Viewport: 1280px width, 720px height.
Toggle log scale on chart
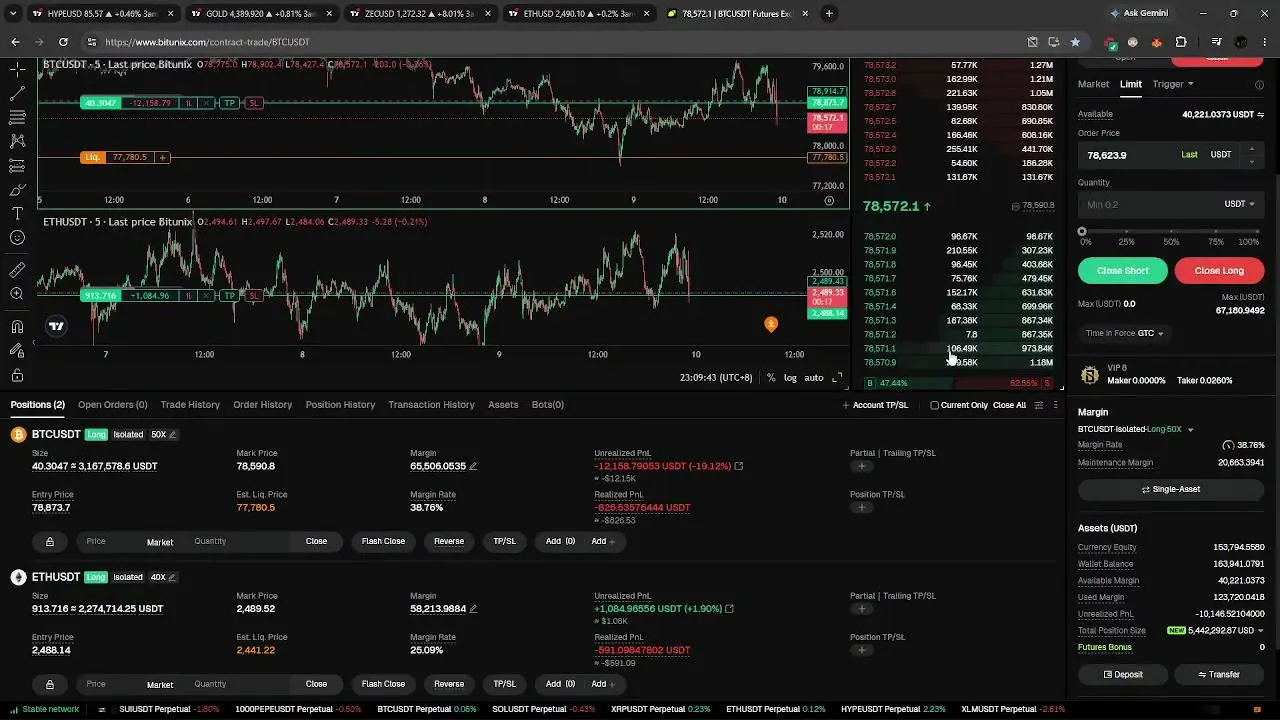(x=790, y=378)
